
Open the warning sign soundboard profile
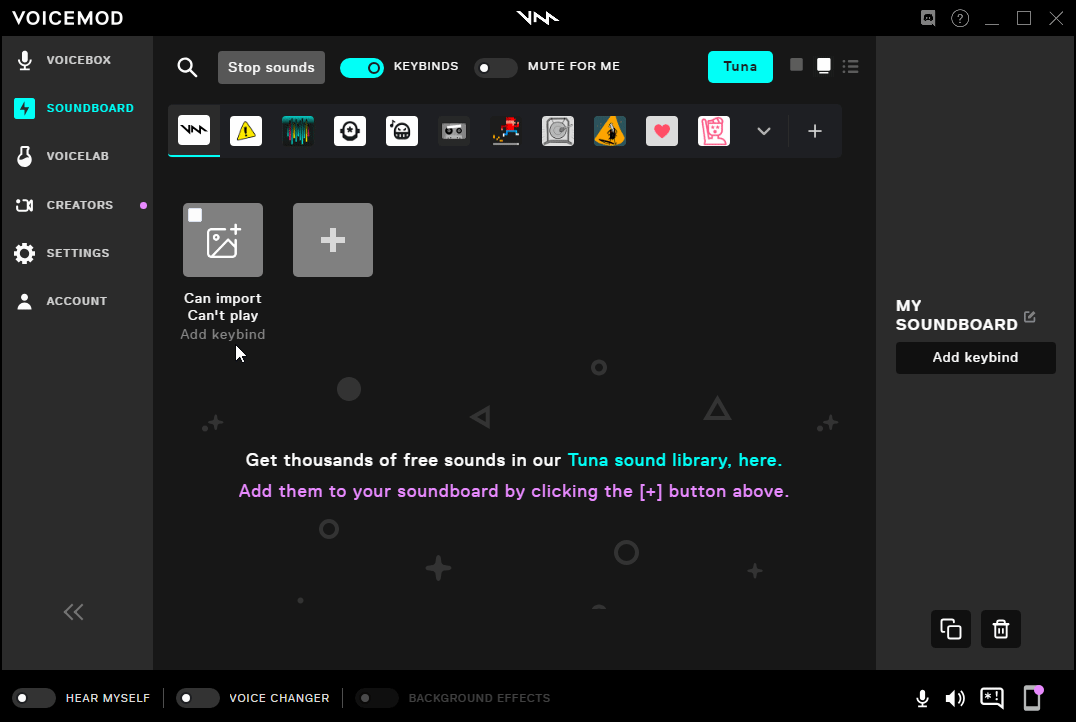[x=246, y=131]
